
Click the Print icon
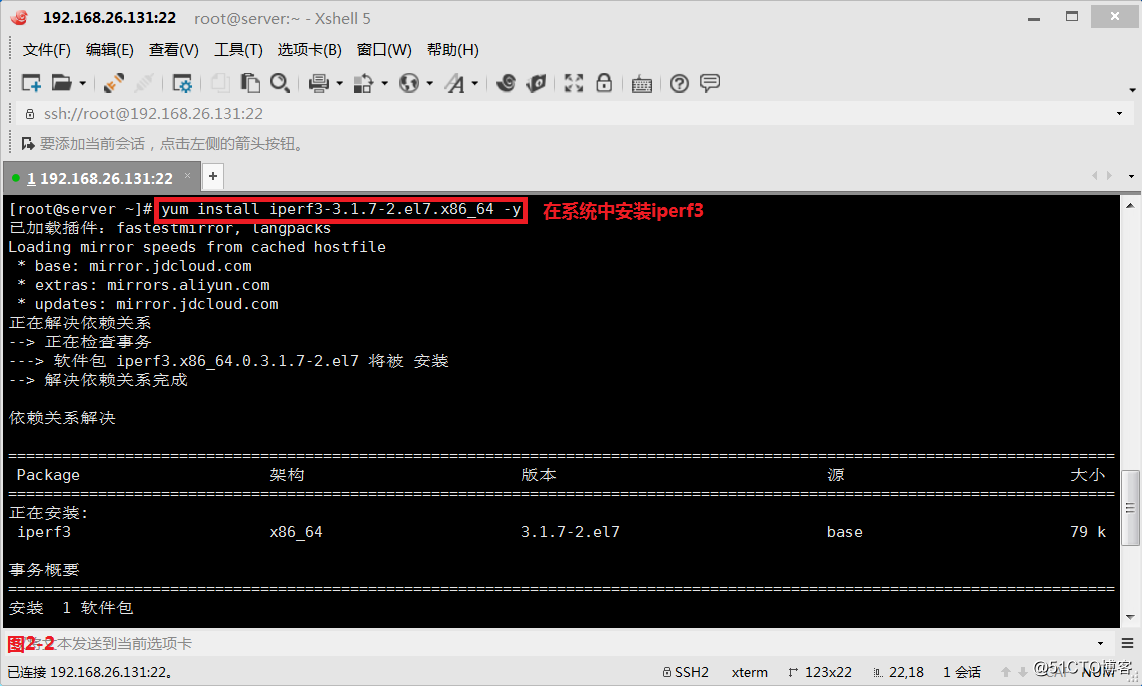tap(318, 83)
